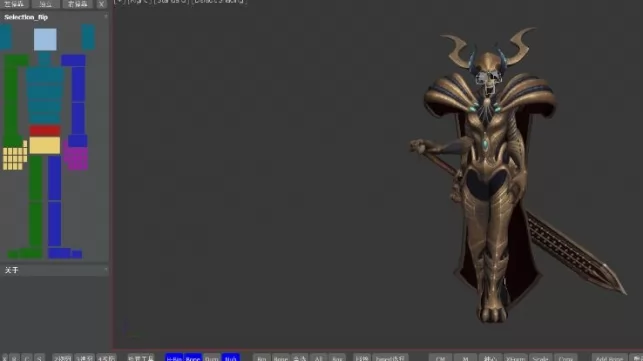Select the teal top-left corner block

pyautogui.click(x=6, y=37)
